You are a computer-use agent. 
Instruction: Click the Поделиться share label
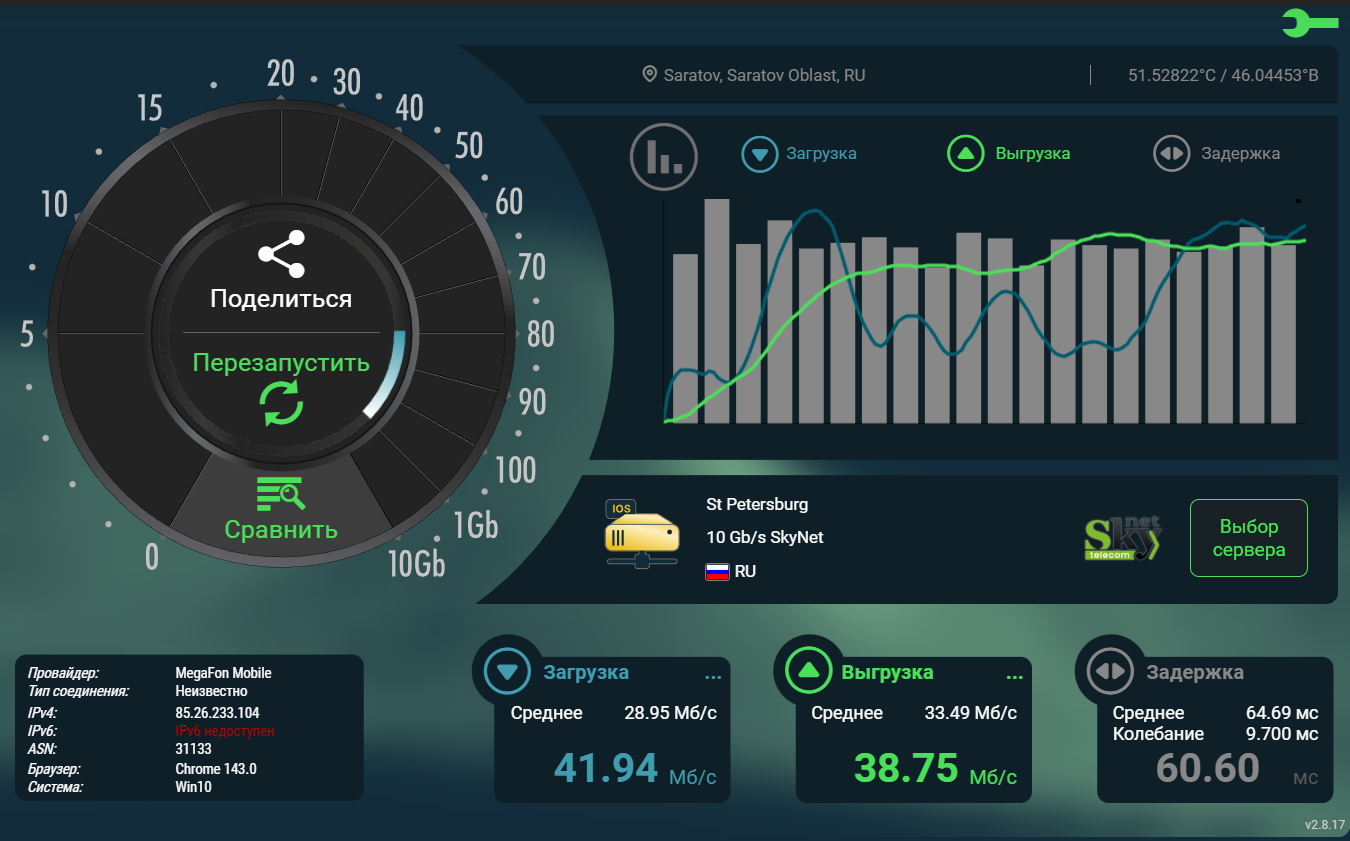click(281, 299)
